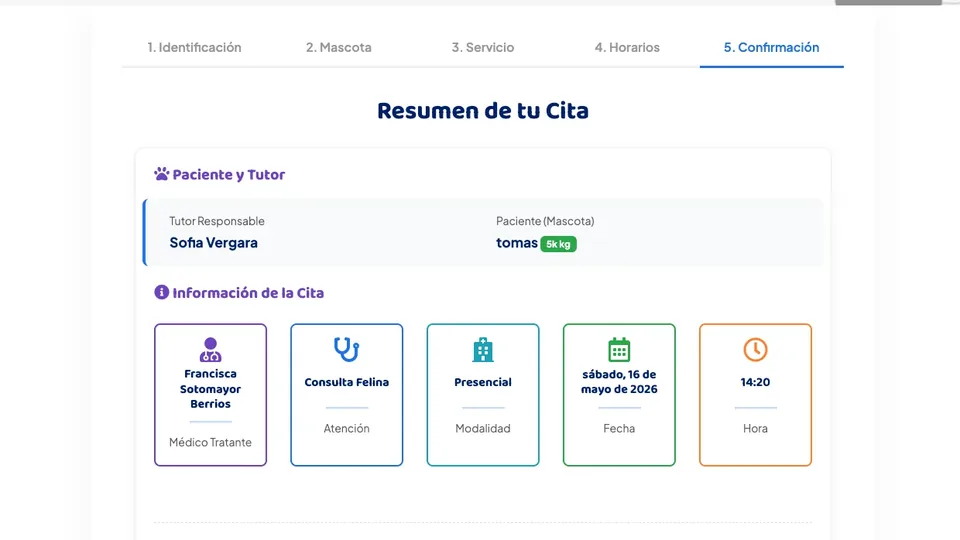Go to the Identificación step tab
This screenshot has width=960, height=540.
point(194,47)
